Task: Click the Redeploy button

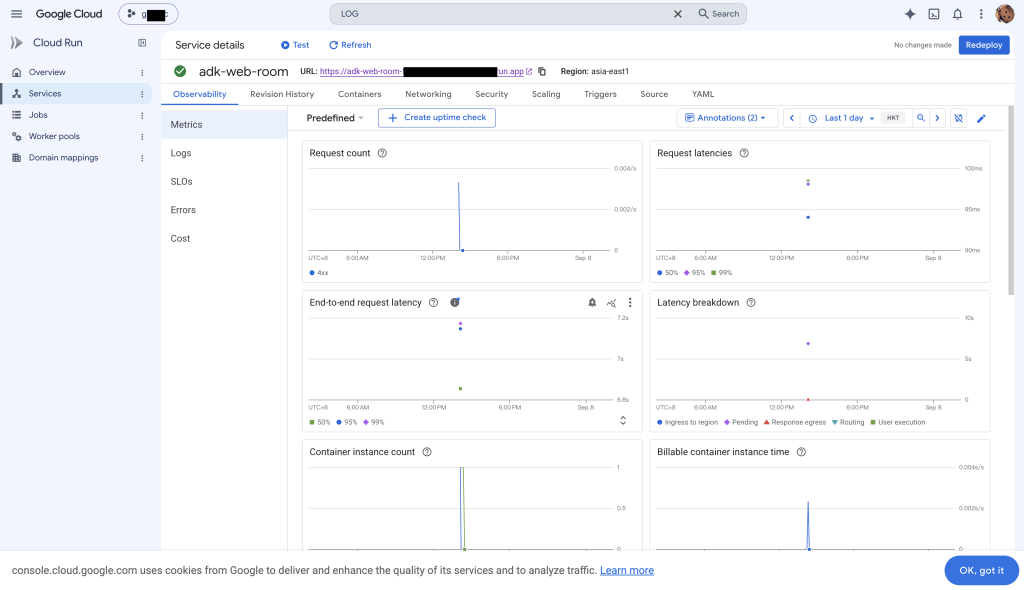Action: [x=984, y=45]
